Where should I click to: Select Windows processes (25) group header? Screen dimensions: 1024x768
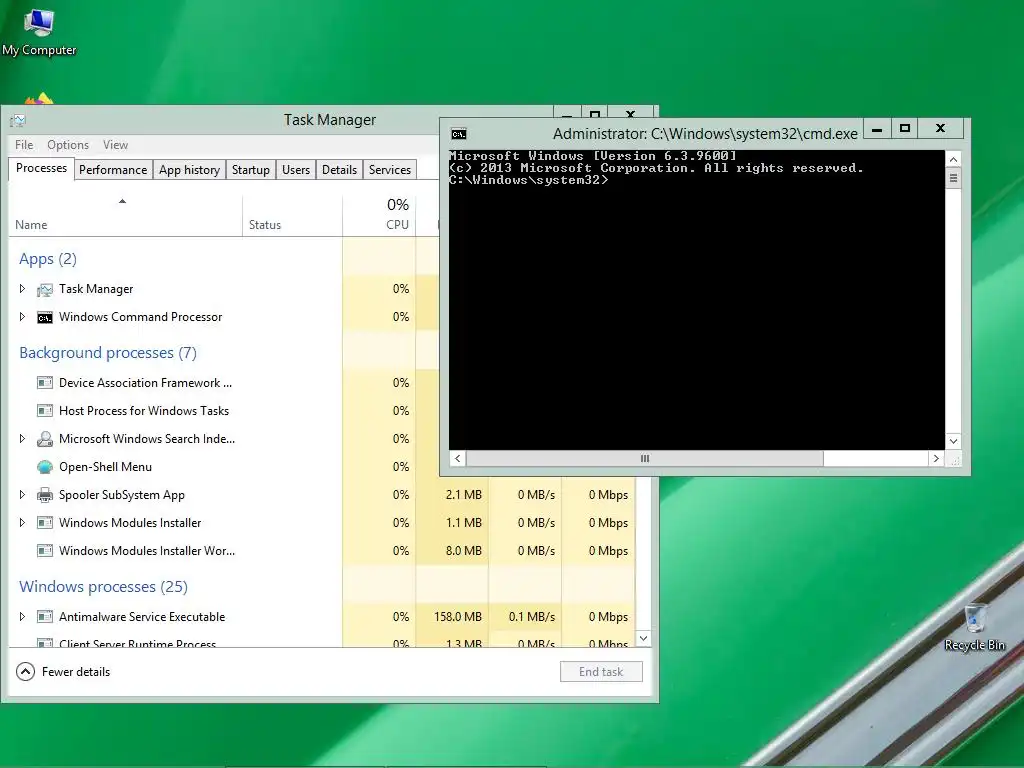pos(103,586)
